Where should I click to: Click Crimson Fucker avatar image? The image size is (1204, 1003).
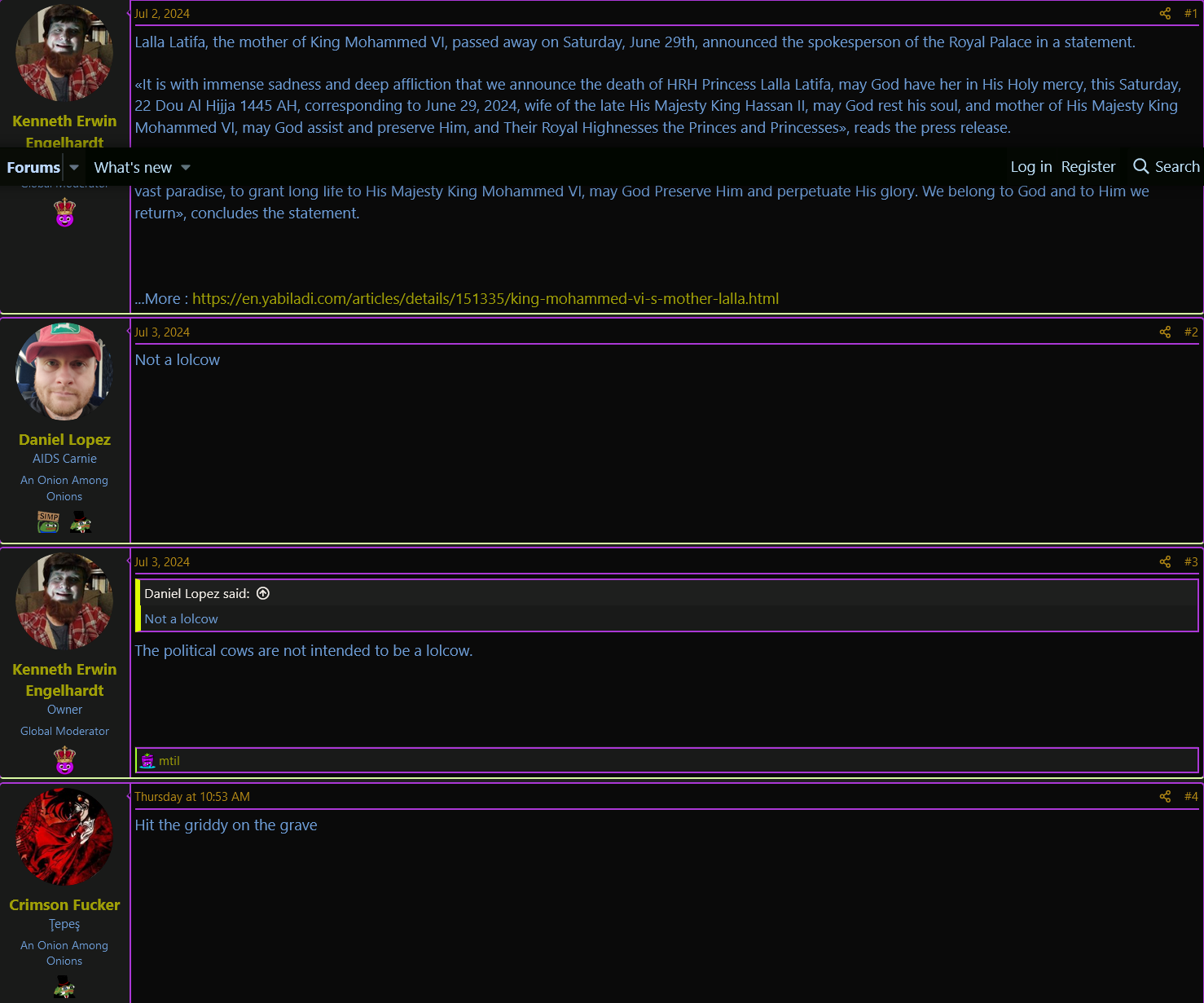[x=64, y=836]
